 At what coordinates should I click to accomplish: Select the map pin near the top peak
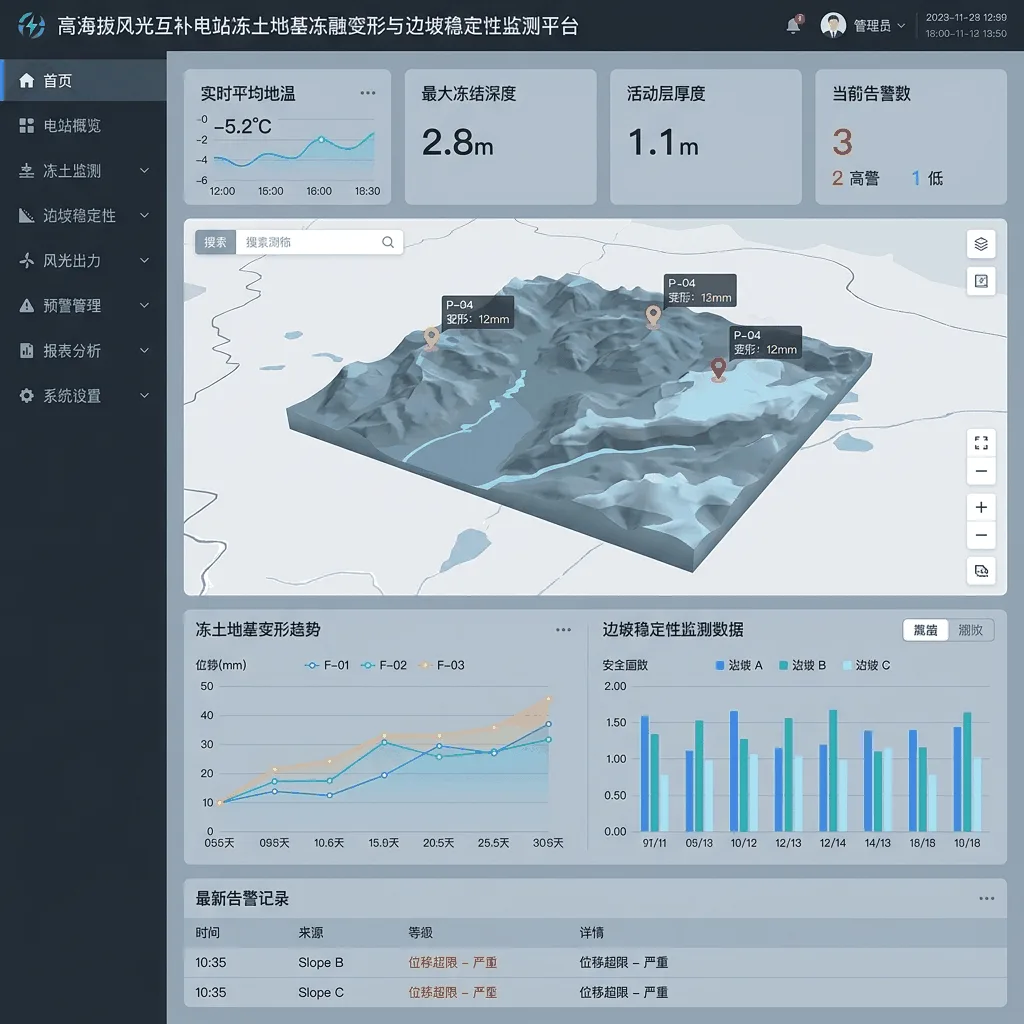click(x=653, y=316)
